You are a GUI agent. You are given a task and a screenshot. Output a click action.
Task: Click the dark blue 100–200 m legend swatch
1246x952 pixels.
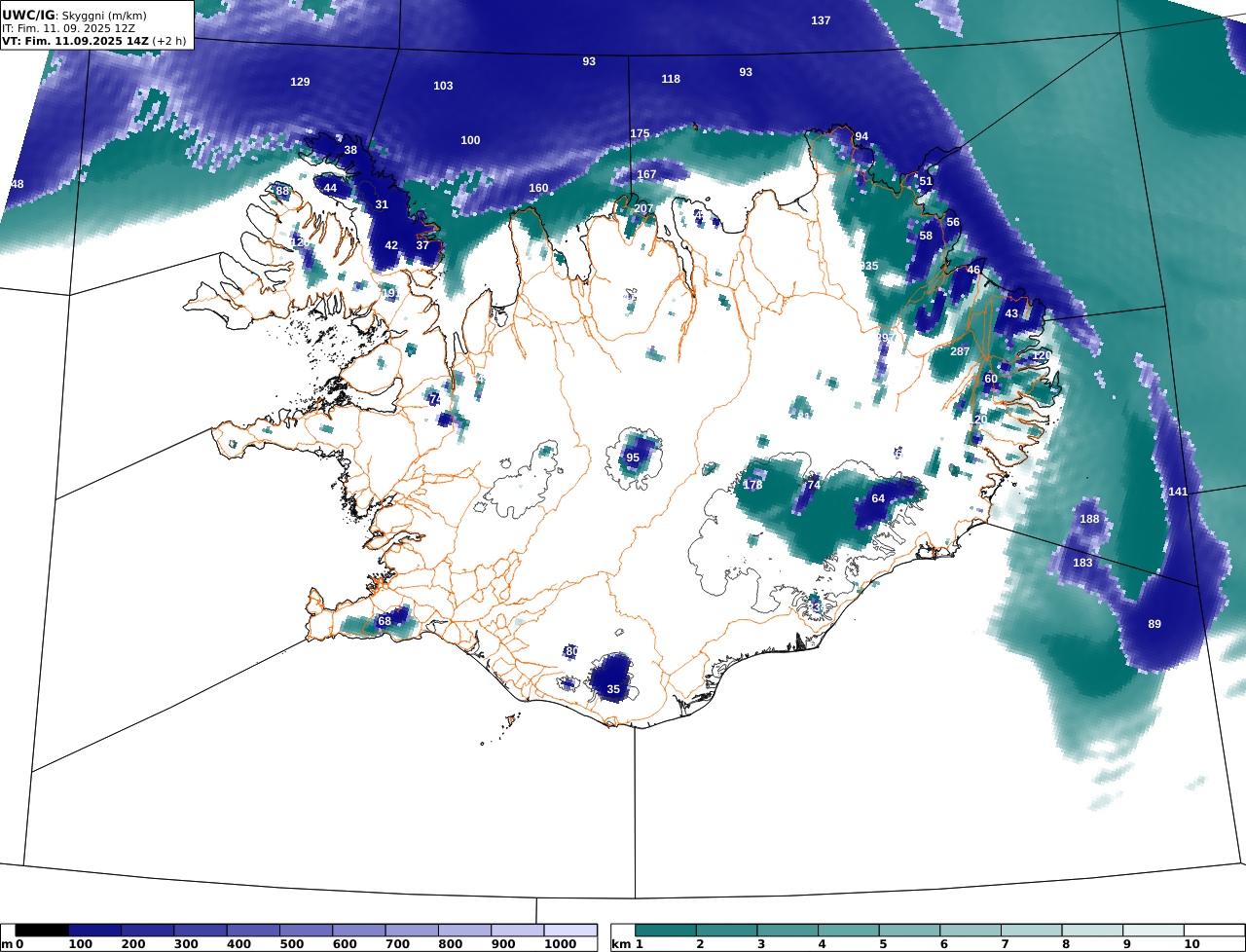[94, 931]
